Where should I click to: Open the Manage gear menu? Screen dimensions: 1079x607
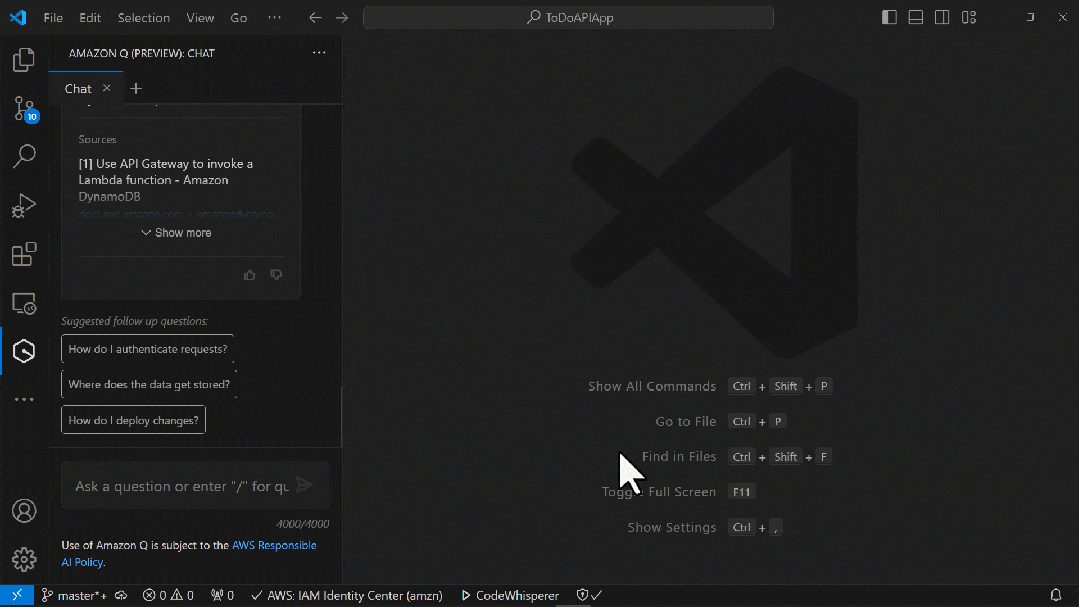point(24,560)
